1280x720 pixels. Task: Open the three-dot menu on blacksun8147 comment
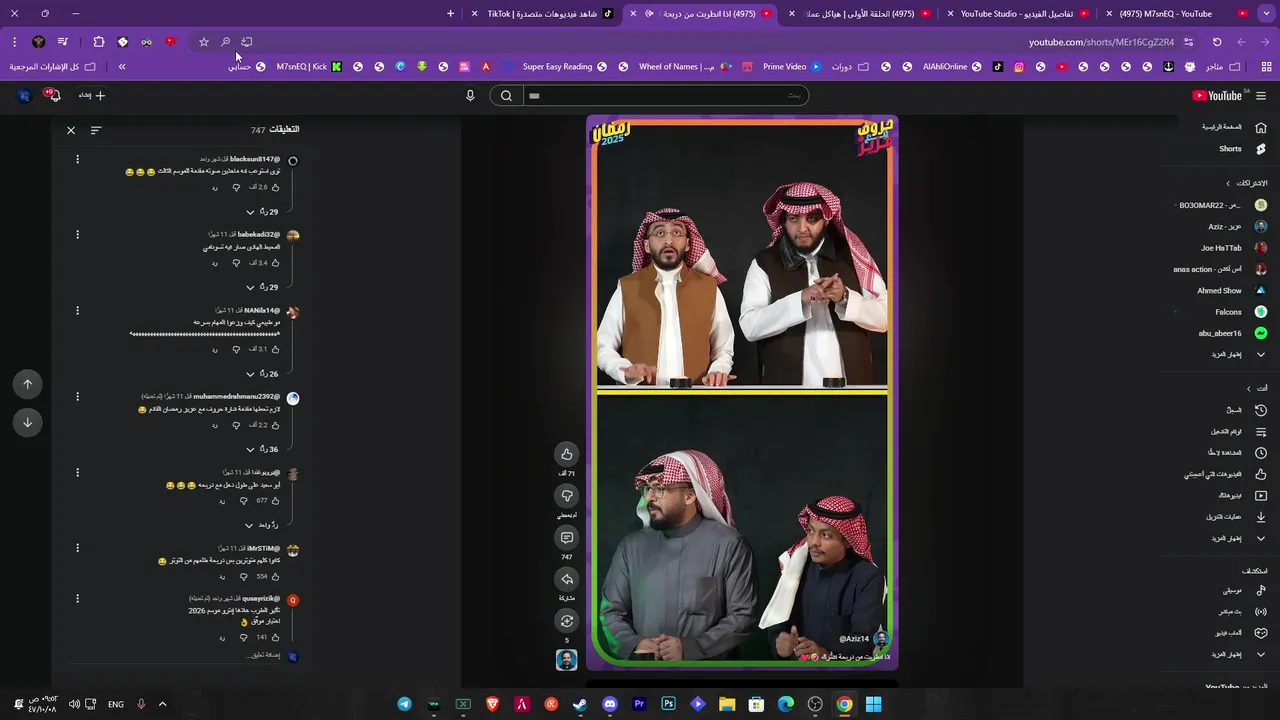[x=77, y=160]
